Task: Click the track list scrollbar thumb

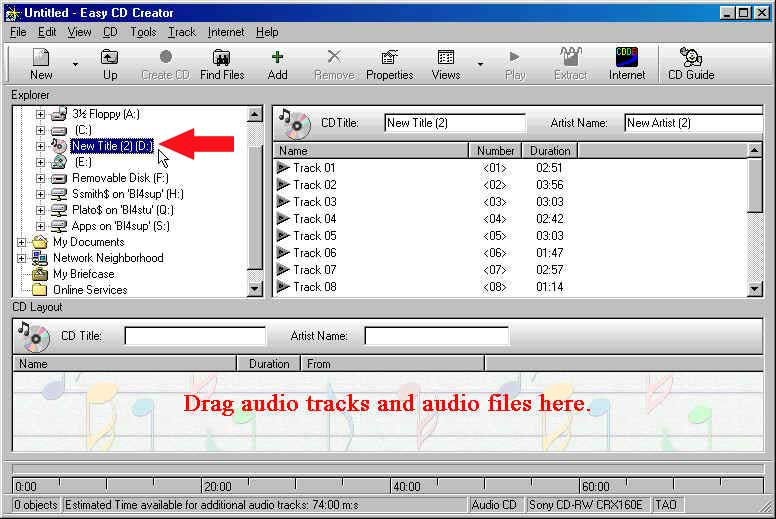Action: 755,186
